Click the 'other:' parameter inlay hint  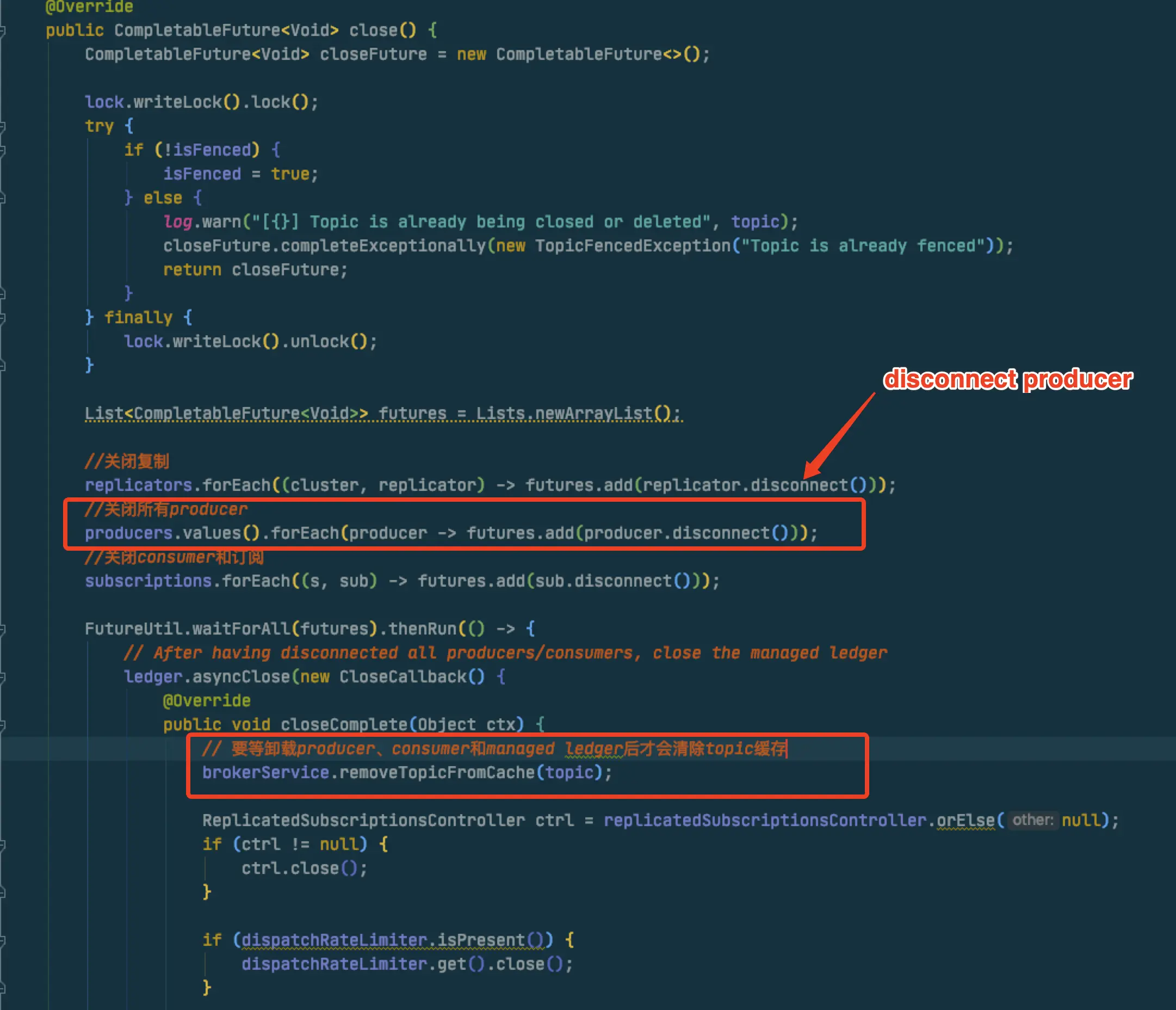point(1032,821)
